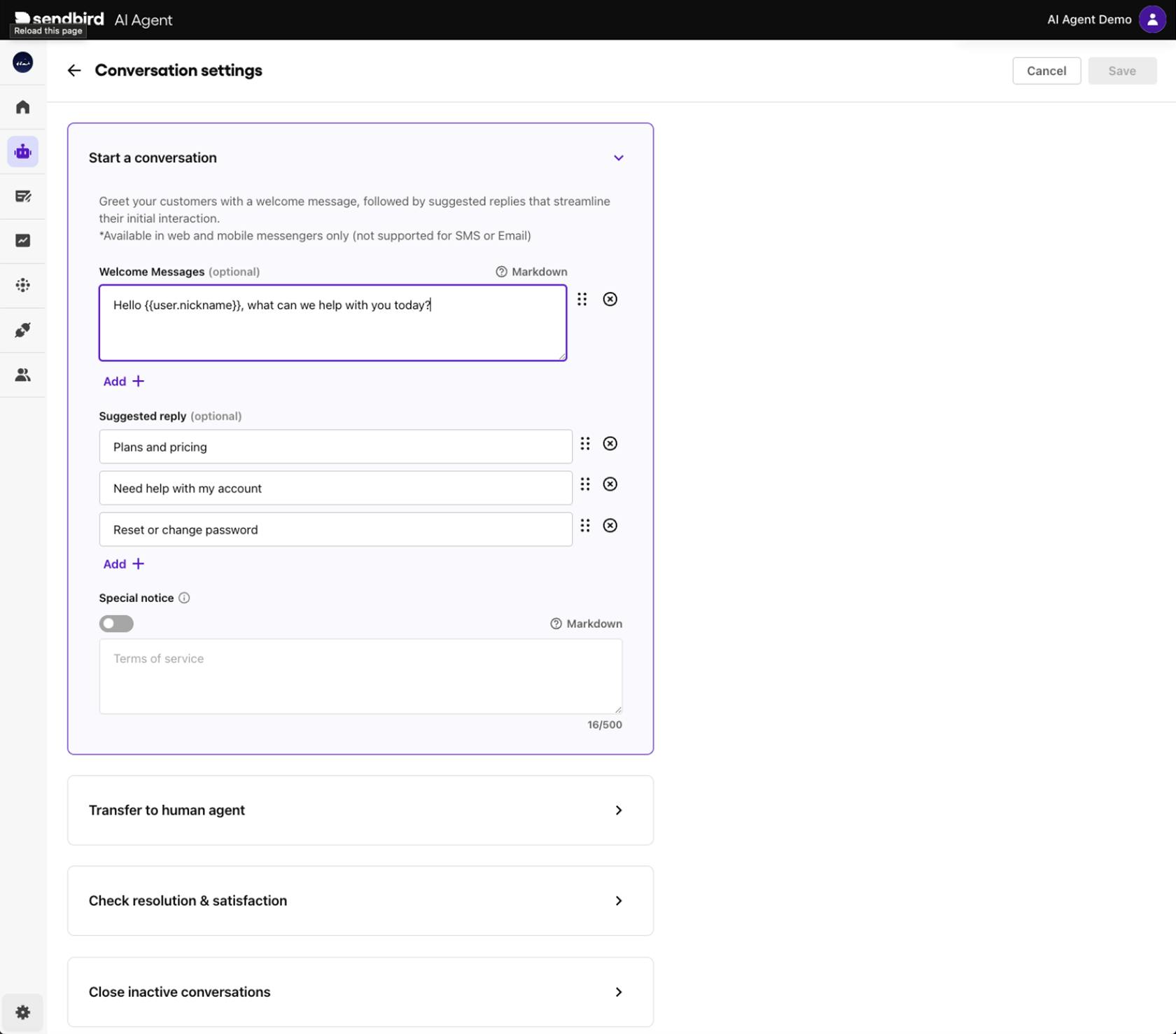Open the users sidebar icon
Screen dimensions: 1176x1034
23,375
